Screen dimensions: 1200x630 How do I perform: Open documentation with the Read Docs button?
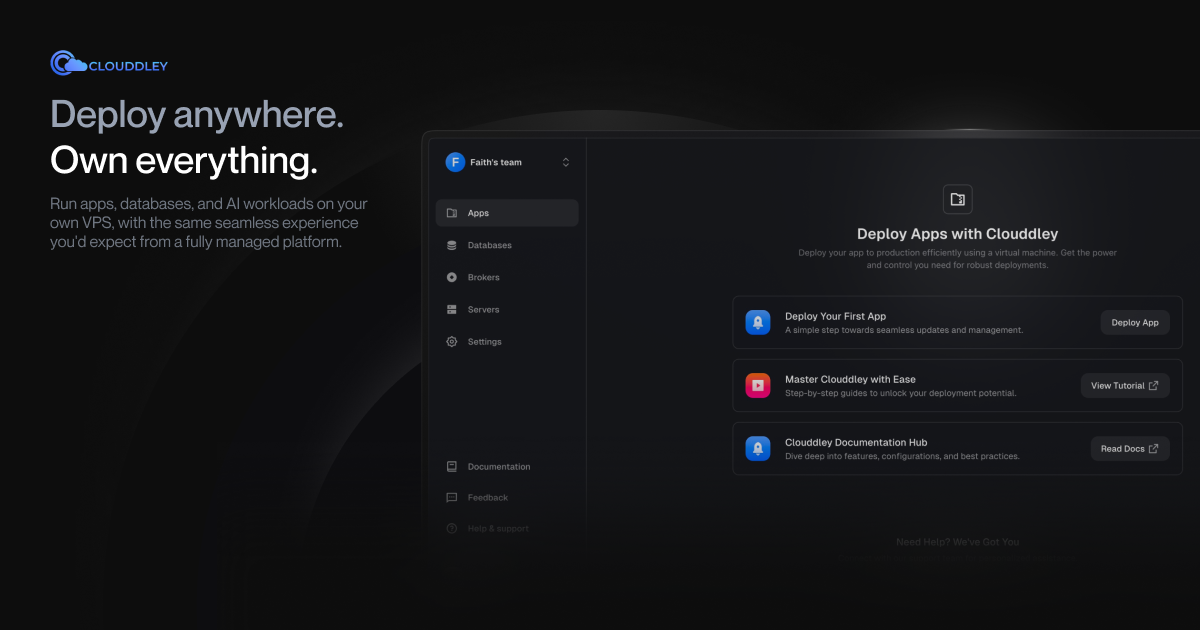click(x=1130, y=448)
